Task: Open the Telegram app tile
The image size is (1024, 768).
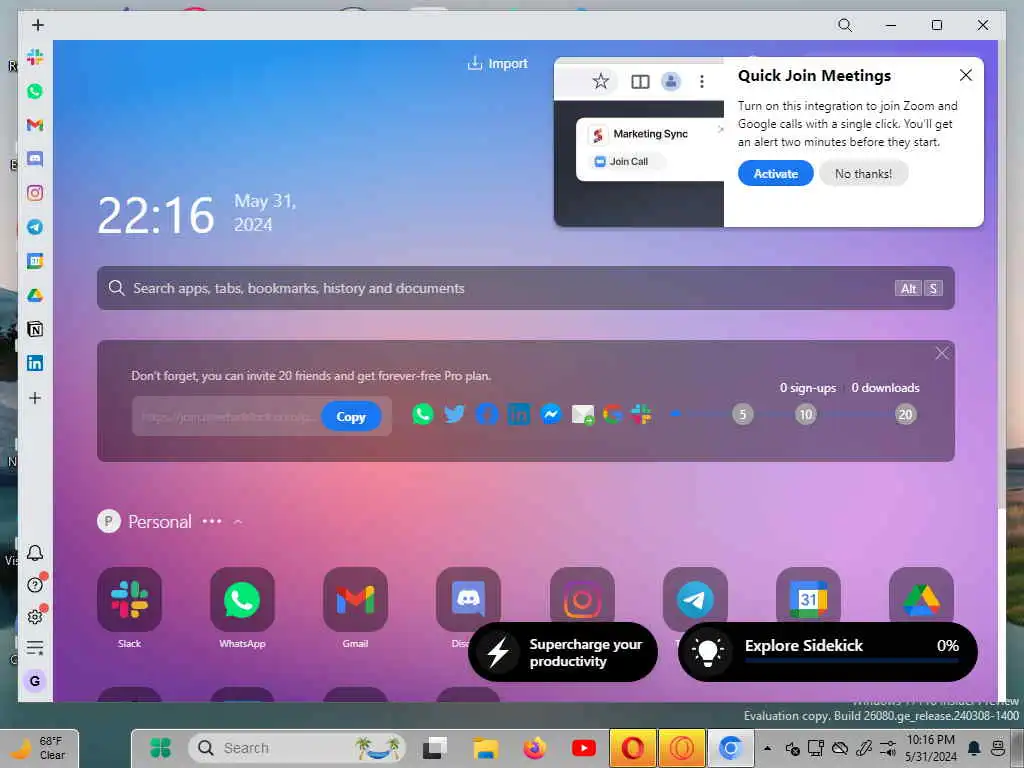Action: [x=695, y=594]
